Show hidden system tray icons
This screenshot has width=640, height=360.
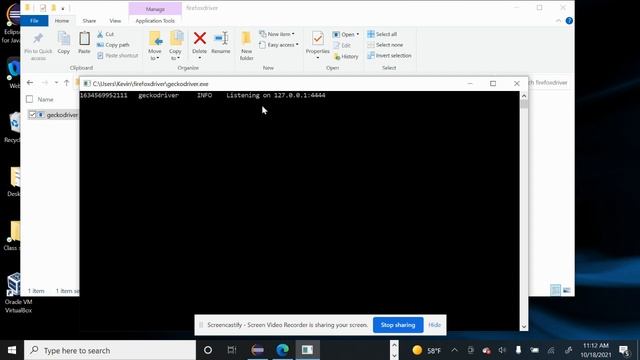click(454, 350)
